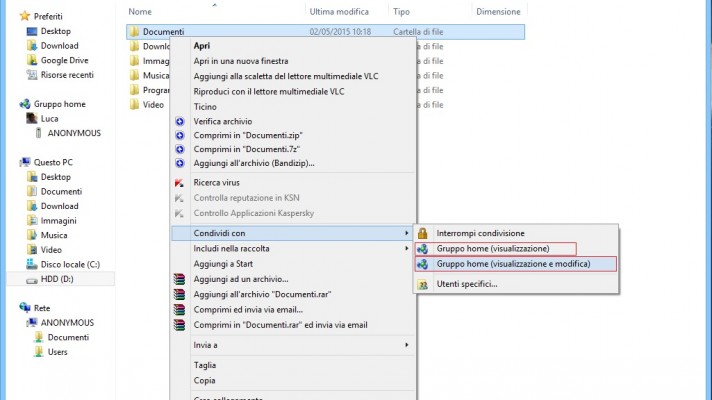Choose Aggiungi alla scaletta del lettore VLC
The image size is (712, 400).
(x=286, y=76)
